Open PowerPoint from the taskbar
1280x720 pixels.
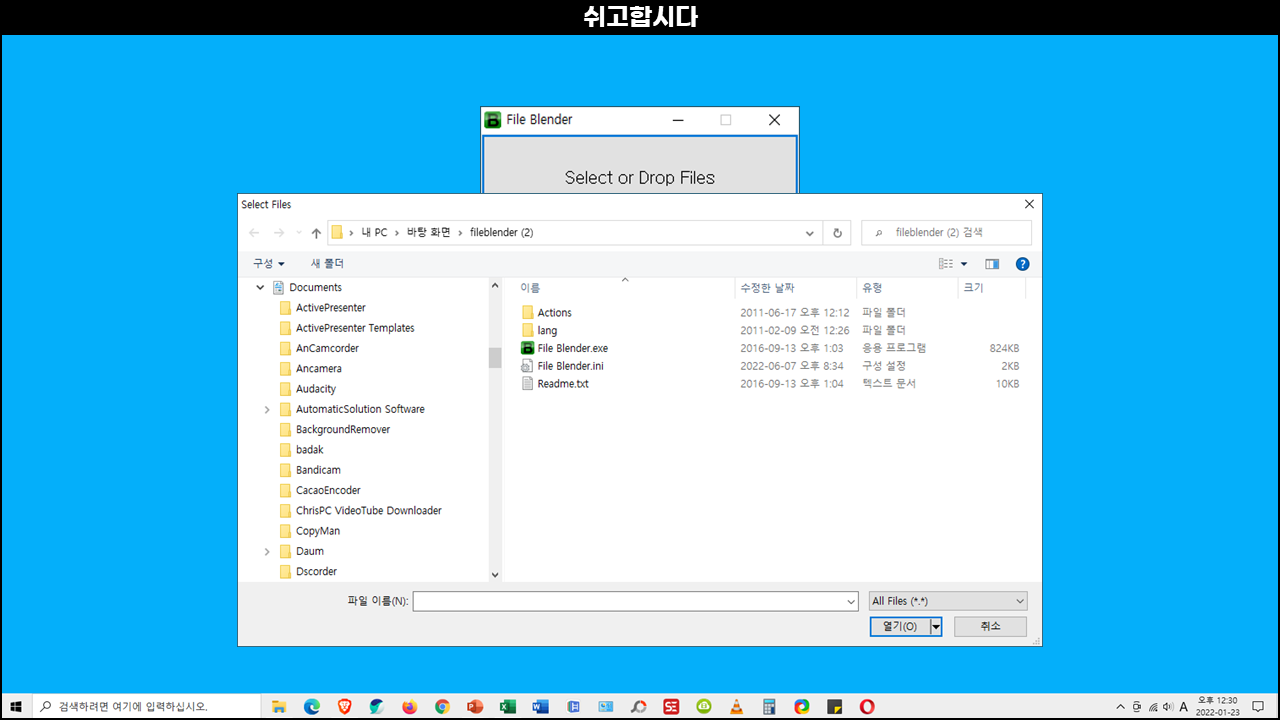pos(475,706)
